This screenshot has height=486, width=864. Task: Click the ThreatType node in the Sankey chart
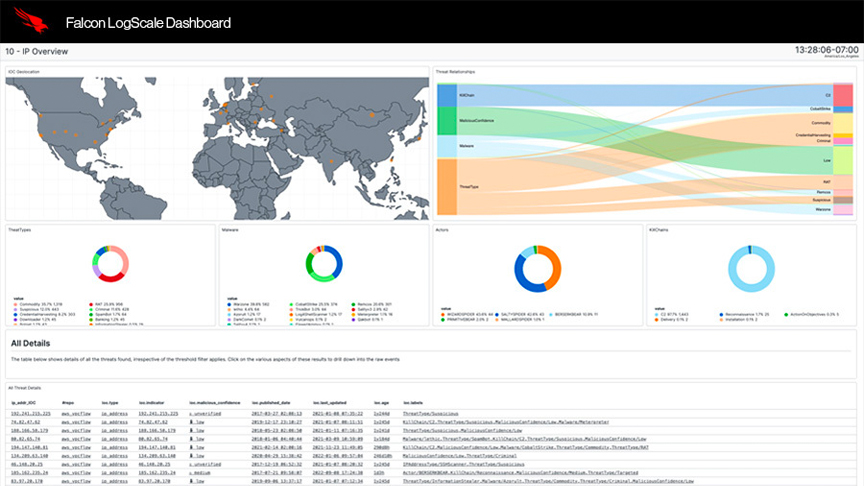coord(447,187)
